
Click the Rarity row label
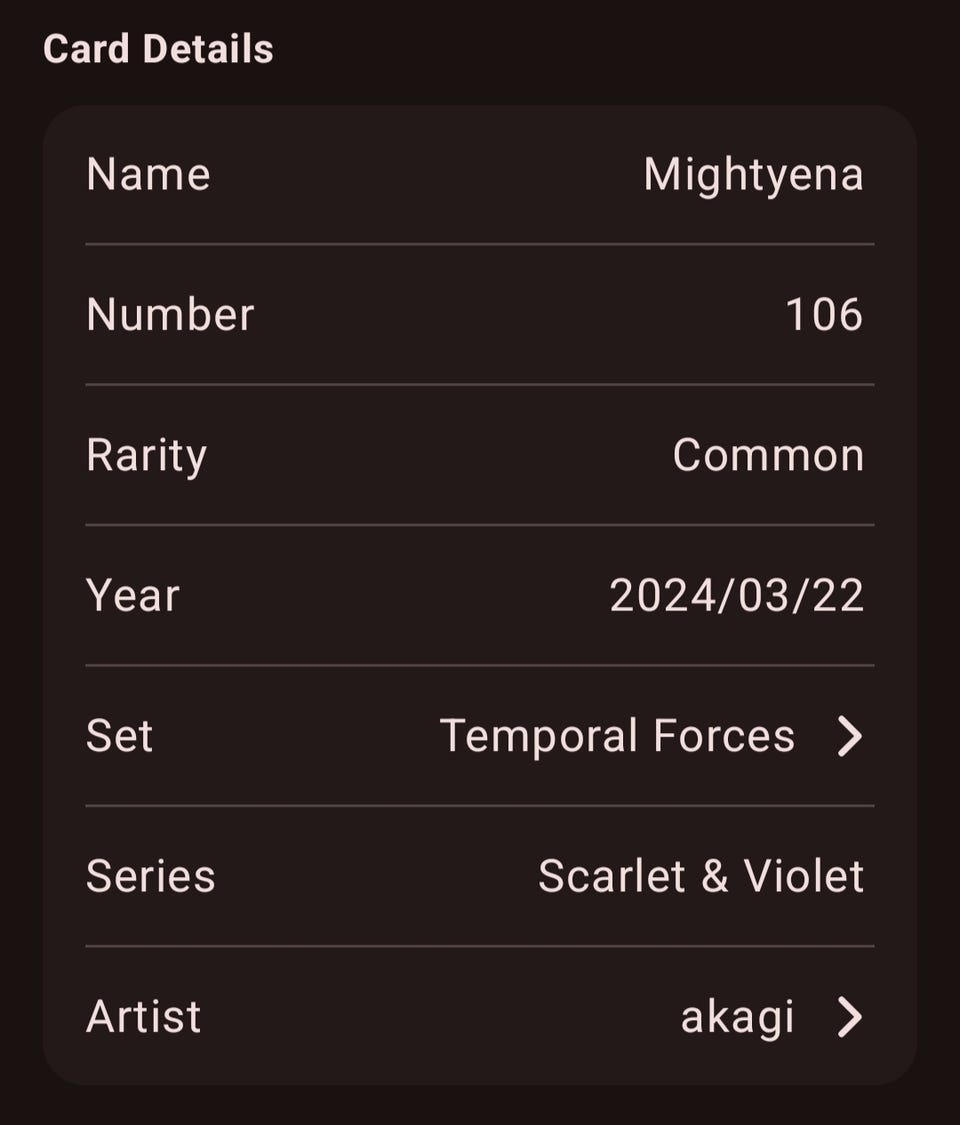point(146,456)
